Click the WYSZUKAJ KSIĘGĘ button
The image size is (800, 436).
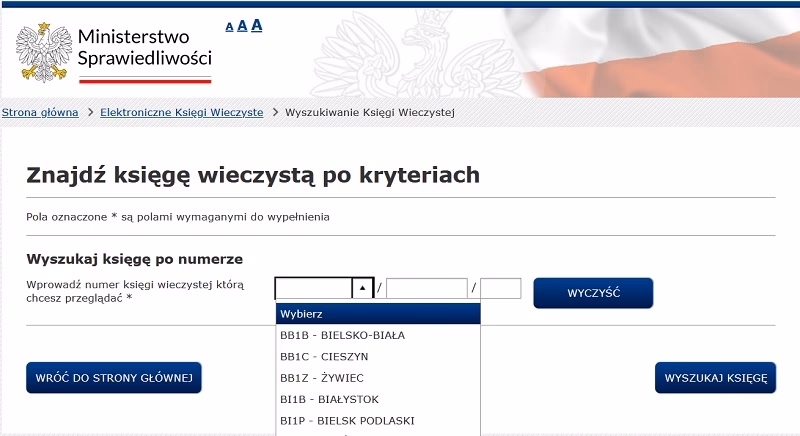point(715,378)
